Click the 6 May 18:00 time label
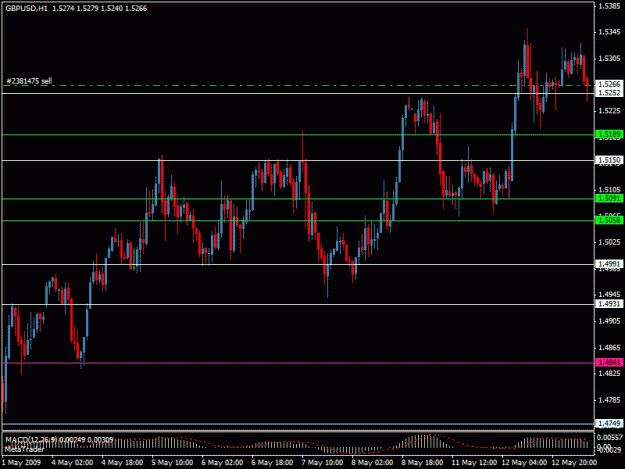 click(x=273, y=463)
